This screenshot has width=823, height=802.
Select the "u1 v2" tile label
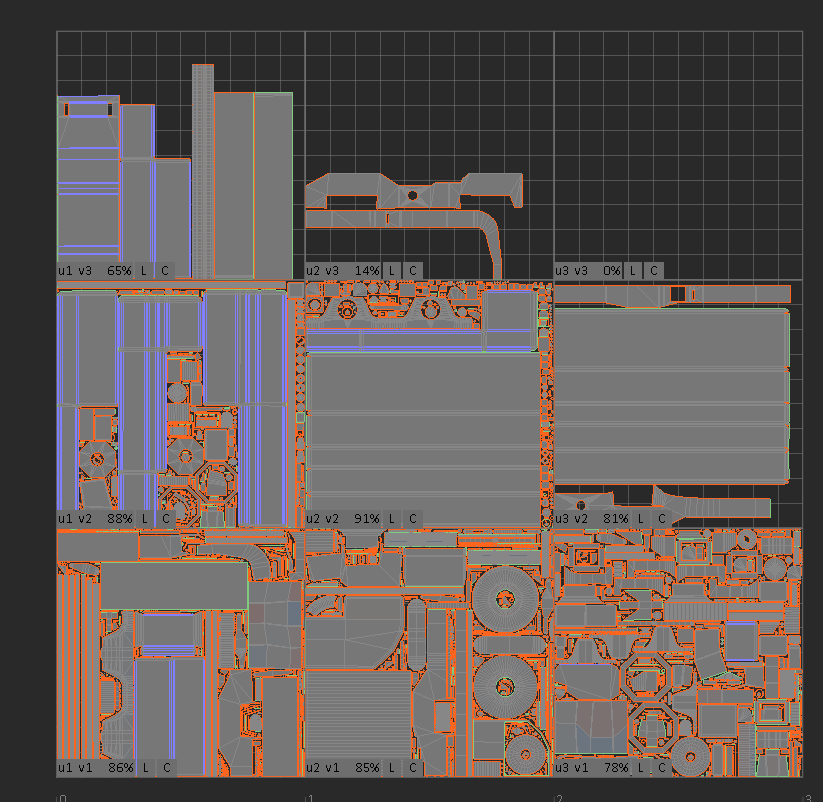pyautogui.click(x=75, y=519)
